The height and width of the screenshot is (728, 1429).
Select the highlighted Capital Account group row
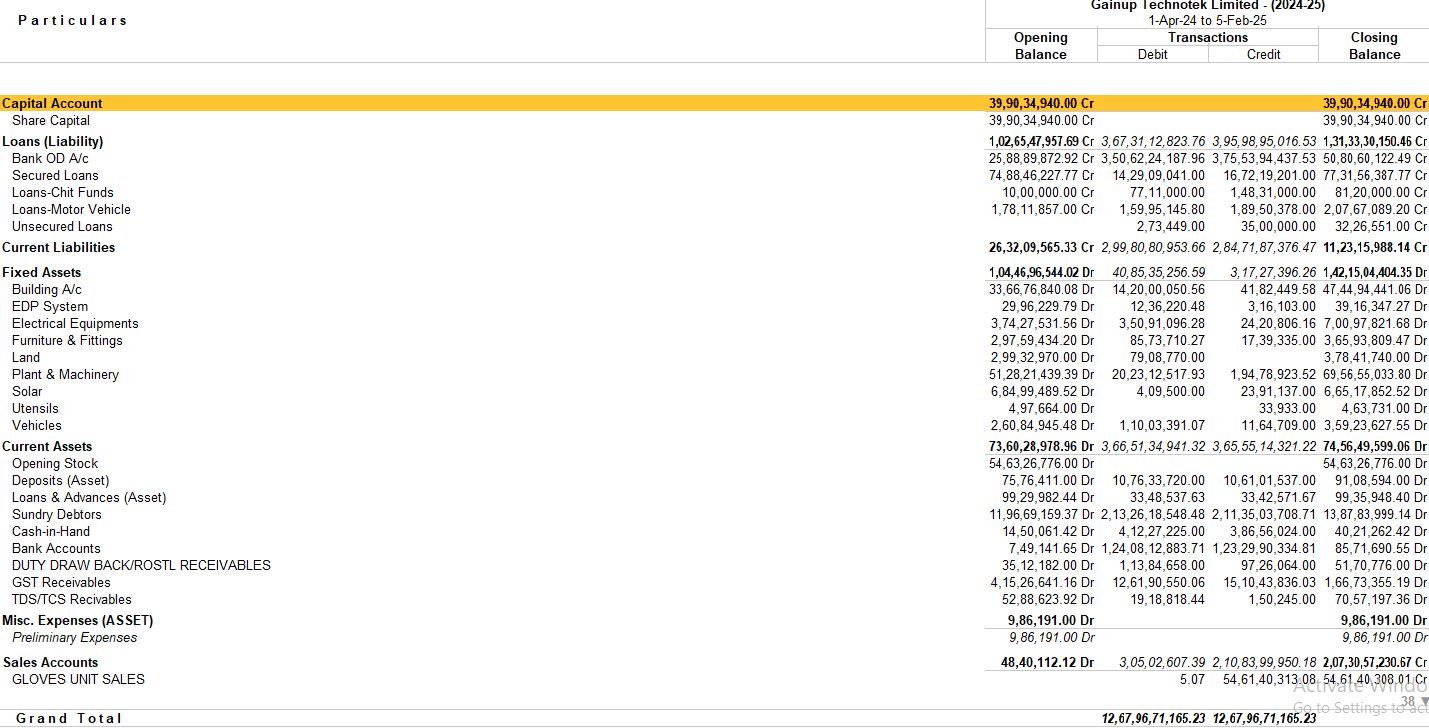pos(53,103)
